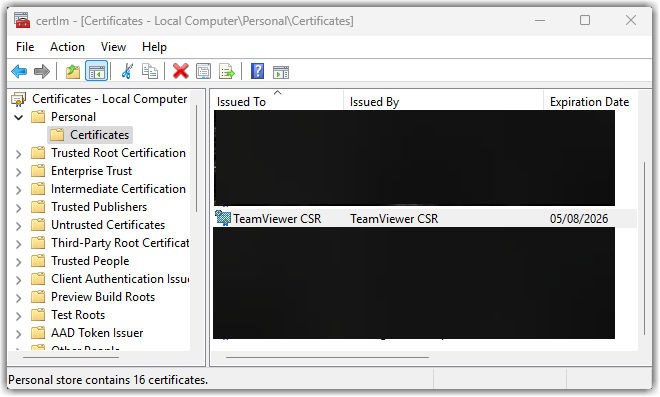The width and height of the screenshot is (660, 397).
Task: Toggle Show/Hide Console Tree toolbar button
Action: [96, 71]
